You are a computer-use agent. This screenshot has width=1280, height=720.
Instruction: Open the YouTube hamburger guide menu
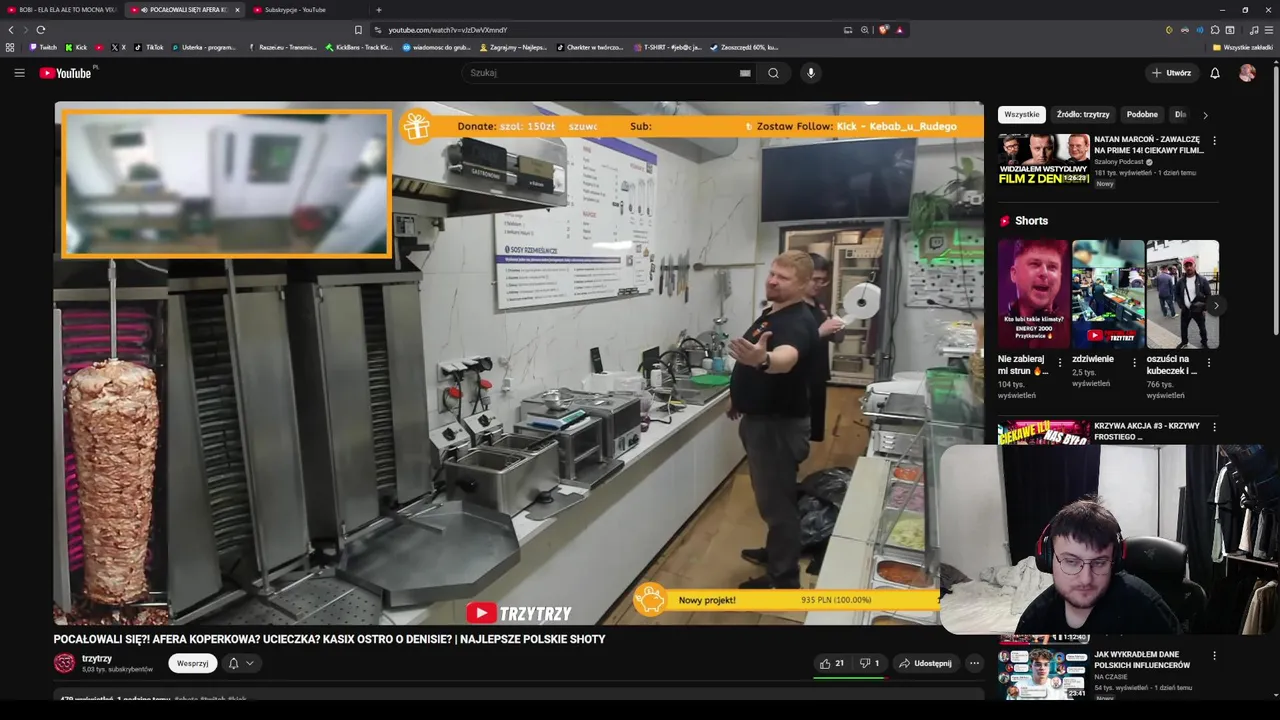19,73
